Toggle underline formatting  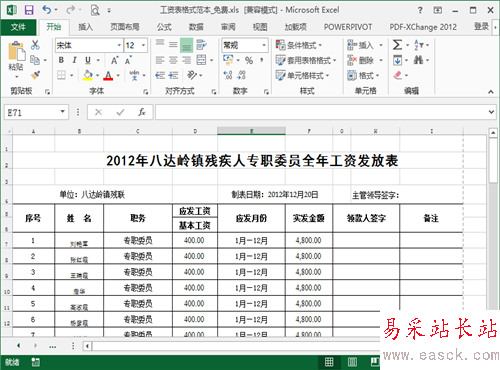88,60
